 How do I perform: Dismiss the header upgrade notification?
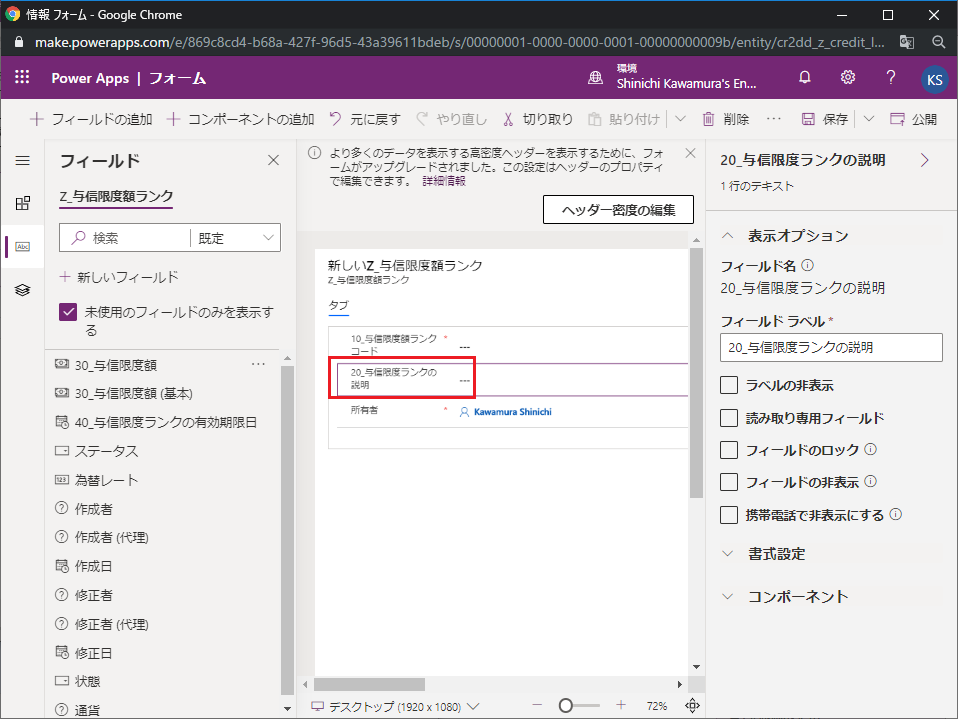pos(690,153)
